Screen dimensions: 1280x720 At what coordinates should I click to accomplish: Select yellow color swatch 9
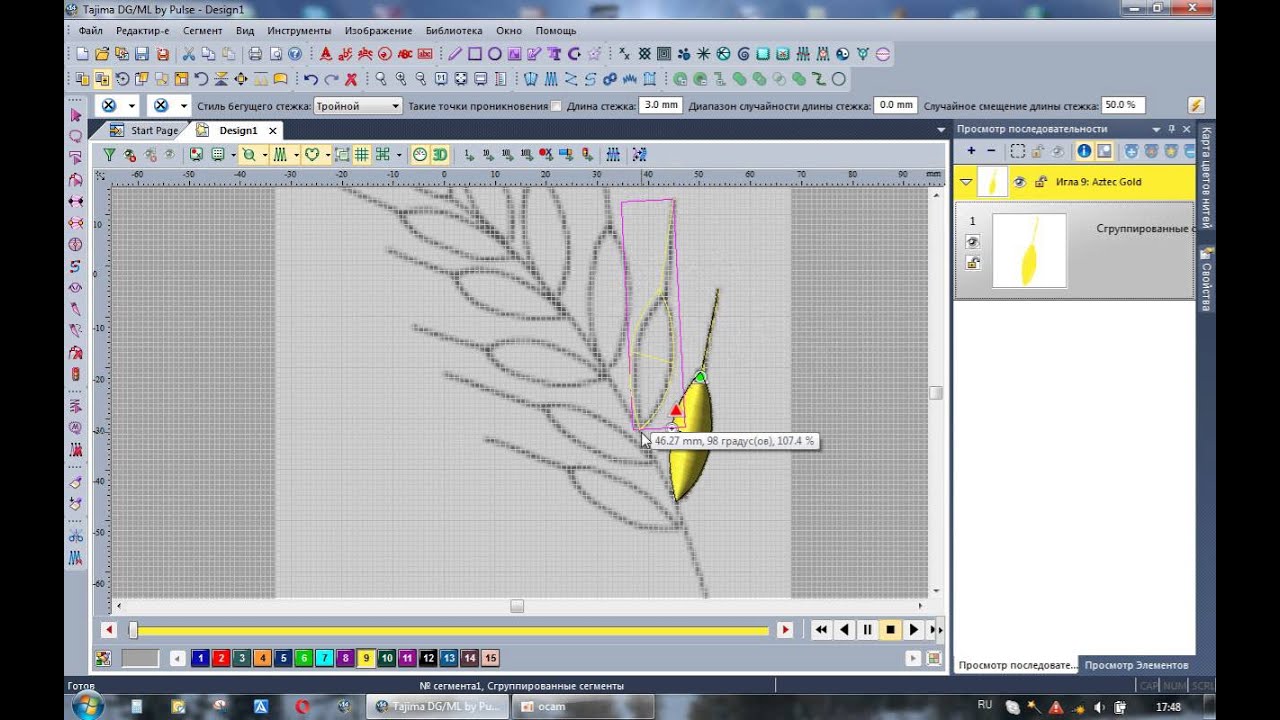(366, 658)
